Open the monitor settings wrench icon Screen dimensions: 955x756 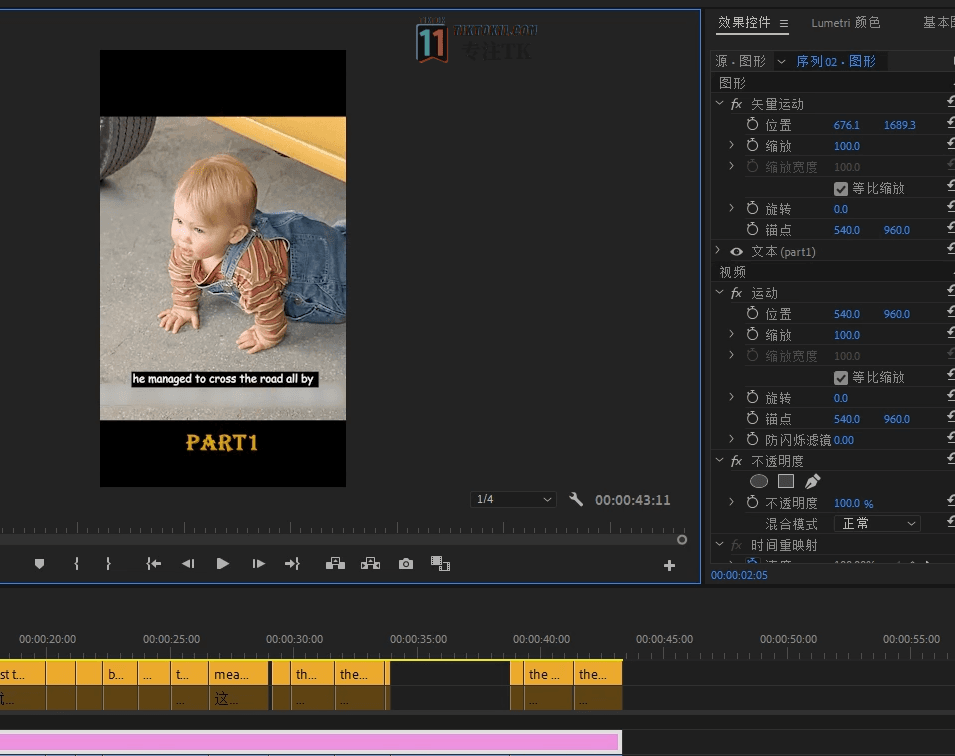click(x=576, y=499)
